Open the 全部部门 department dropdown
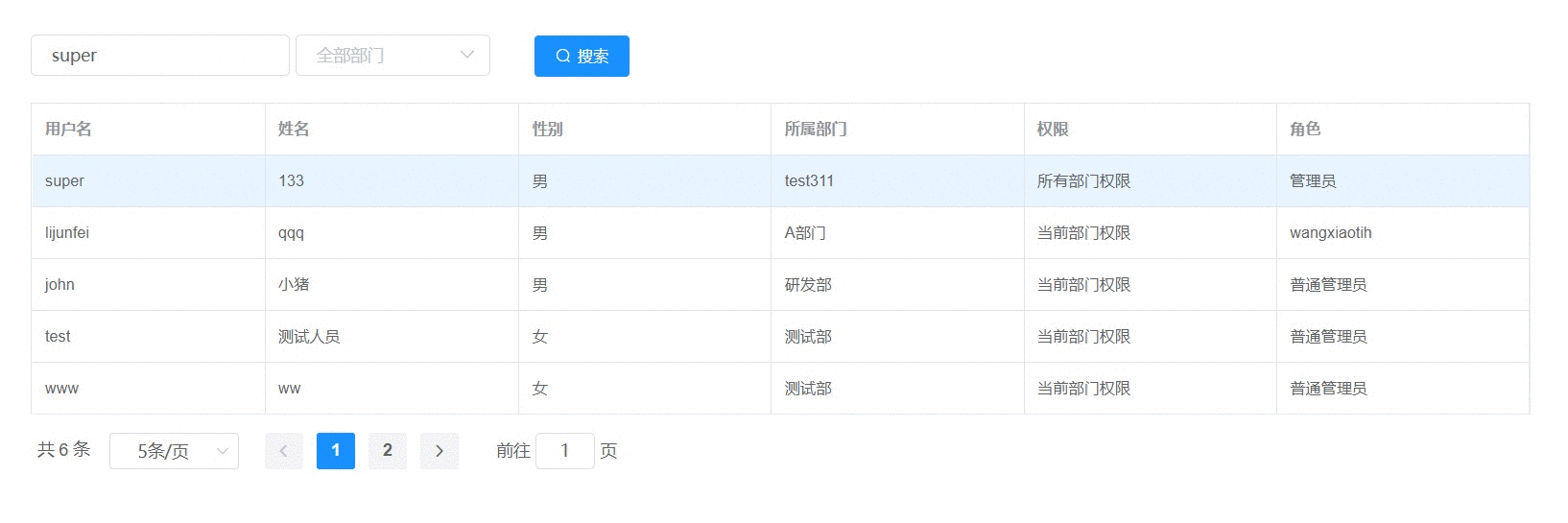 click(x=392, y=56)
